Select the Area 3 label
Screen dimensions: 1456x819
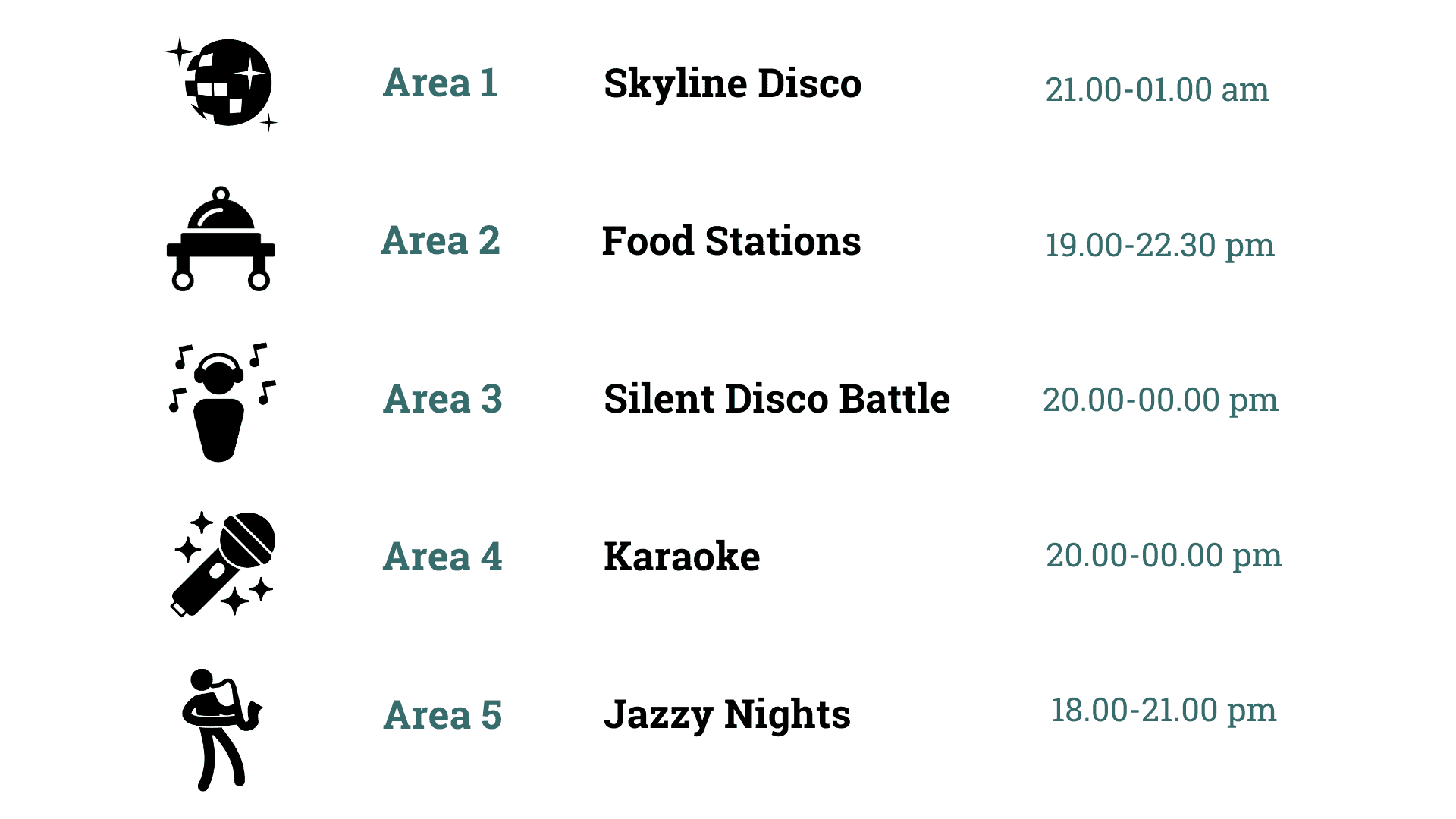pyautogui.click(x=443, y=399)
